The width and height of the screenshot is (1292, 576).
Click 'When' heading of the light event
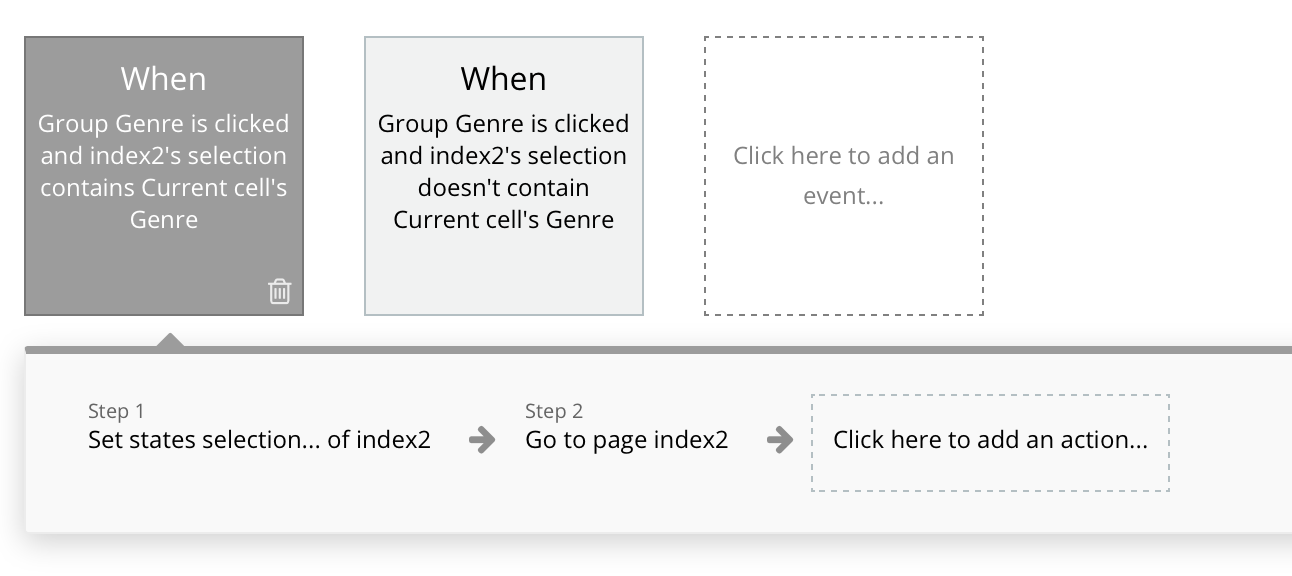tap(503, 79)
